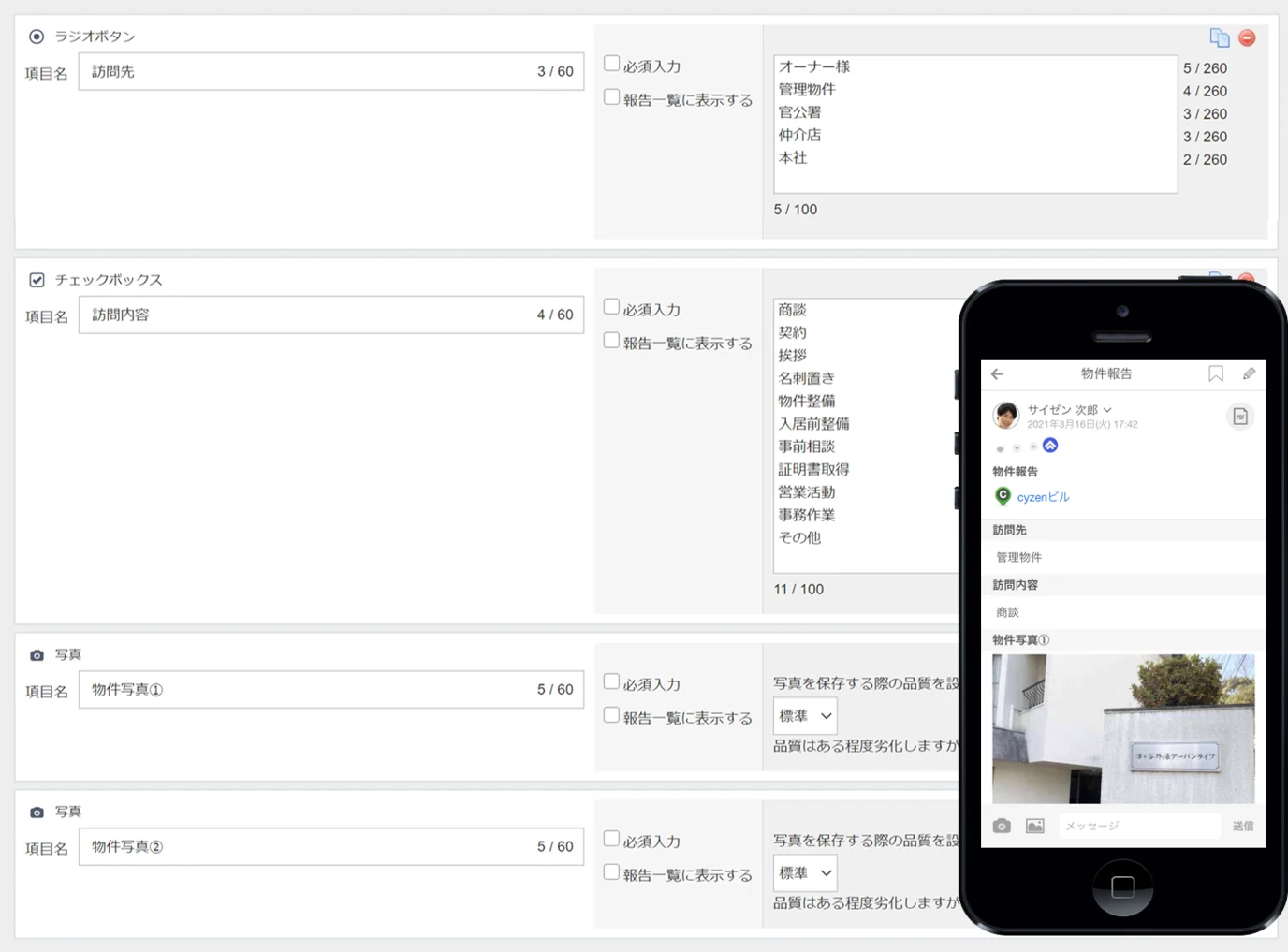Enable 報告一覧に表示する for 物件写真①
The width and height of the screenshot is (1288, 952).
611,715
